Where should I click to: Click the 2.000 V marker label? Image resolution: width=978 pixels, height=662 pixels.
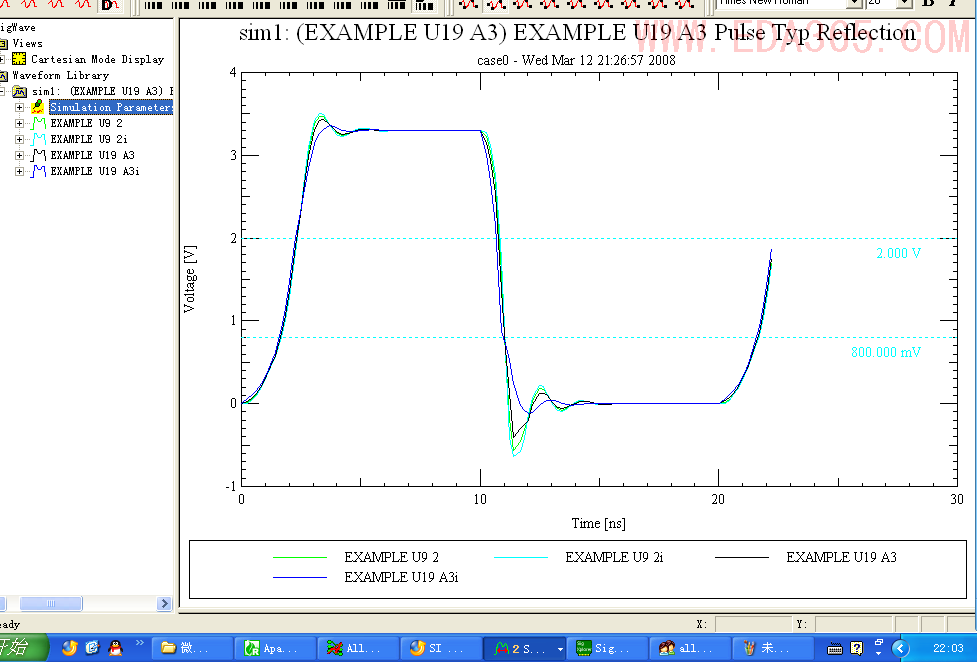click(898, 253)
